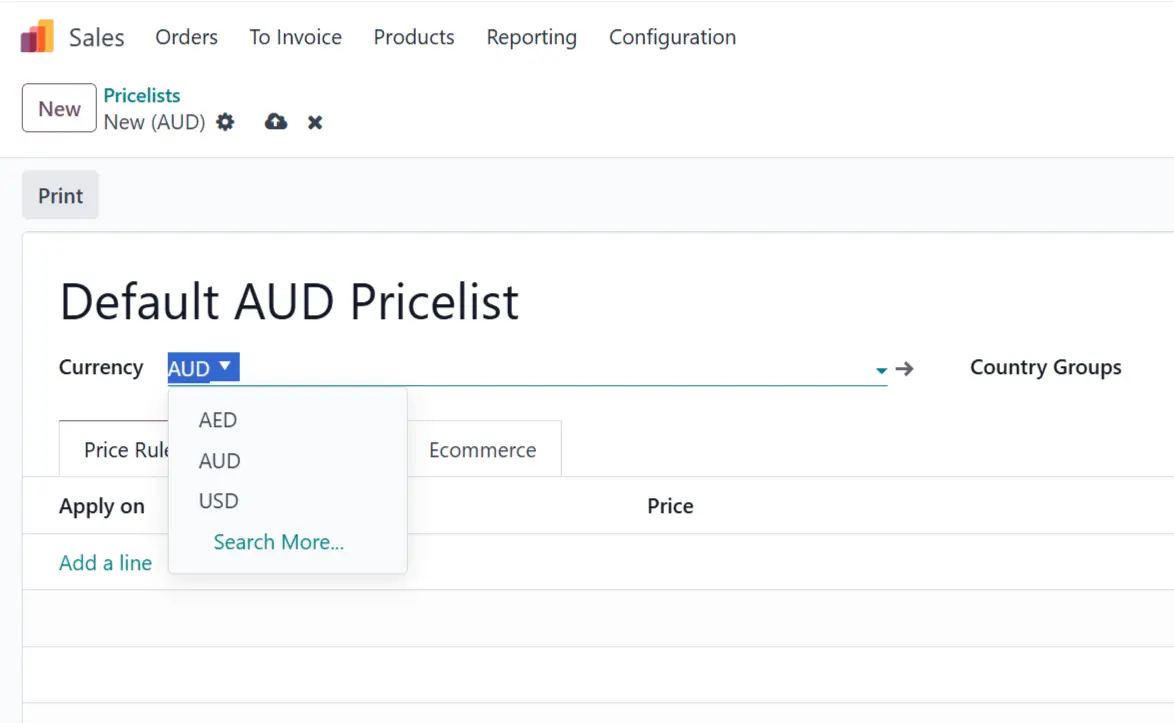Open the Configuration menu

(x=672, y=37)
